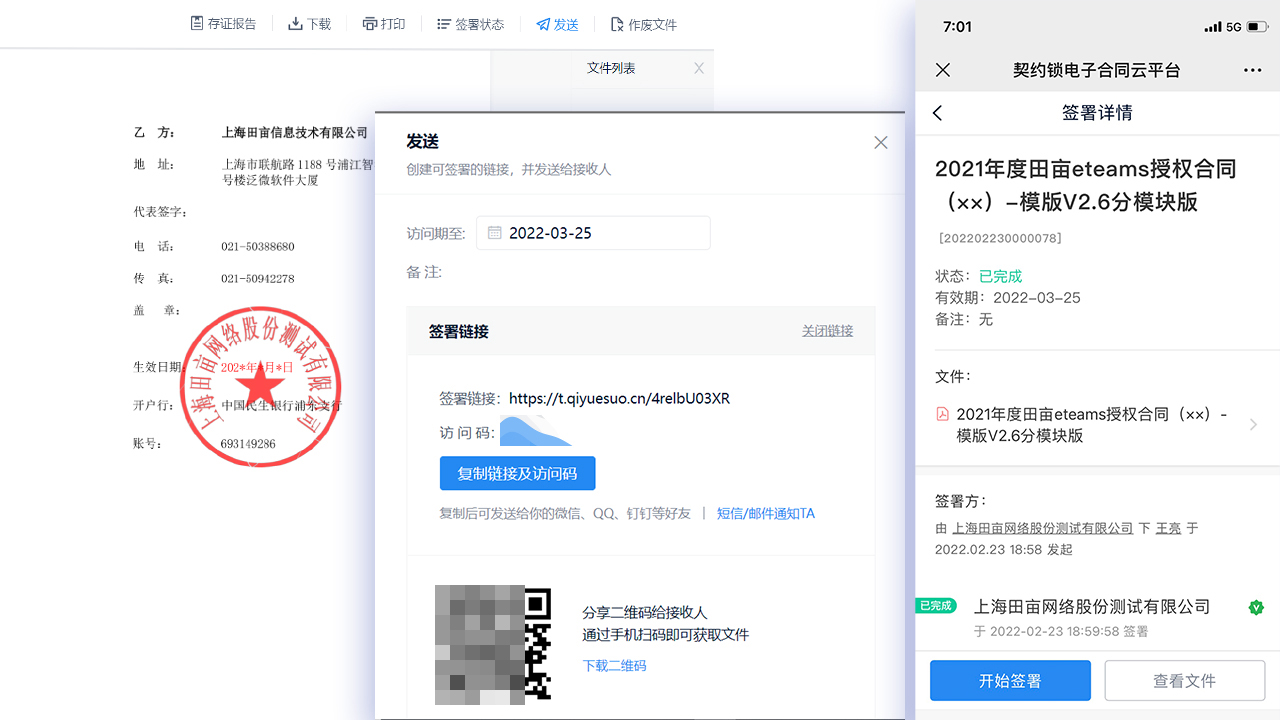Click the calendar icon in date field
The height and width of the screenshot is (720, 1280).
(494, 233)
